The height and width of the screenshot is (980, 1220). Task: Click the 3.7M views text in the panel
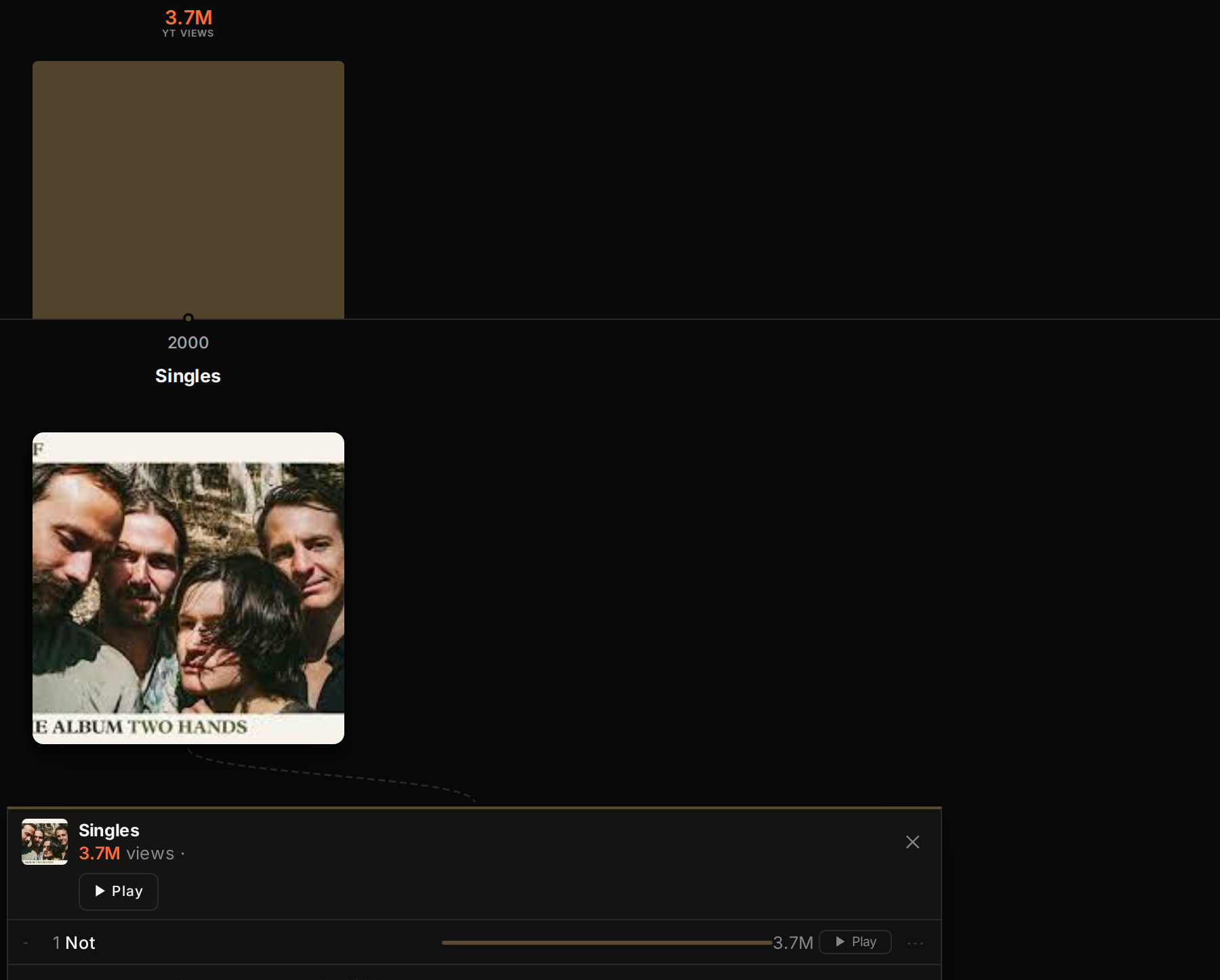coord(127,853)
